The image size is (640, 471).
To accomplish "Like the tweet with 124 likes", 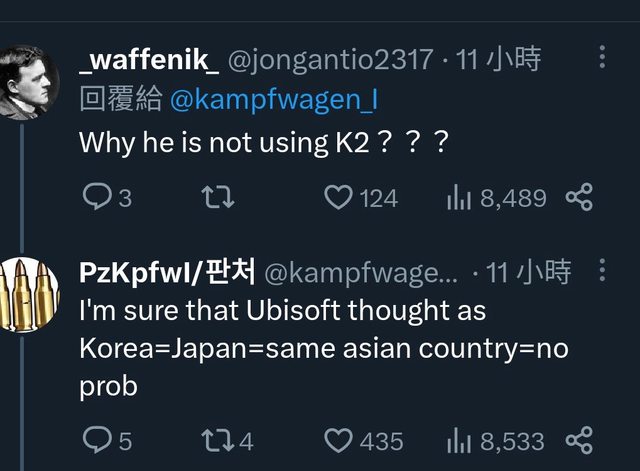I will tap(340, 198).
